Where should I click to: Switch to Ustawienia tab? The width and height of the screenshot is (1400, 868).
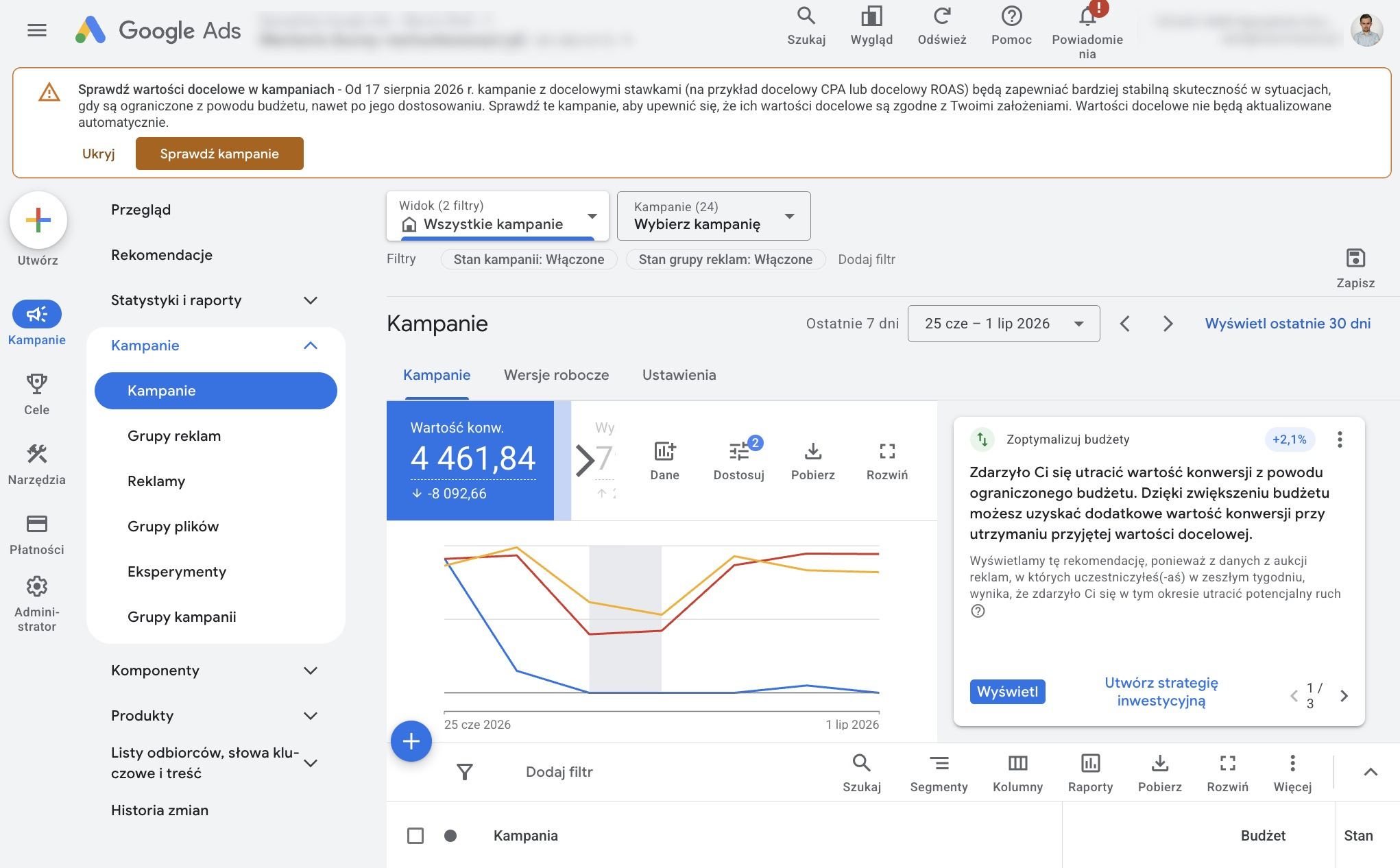coord(679,375)
